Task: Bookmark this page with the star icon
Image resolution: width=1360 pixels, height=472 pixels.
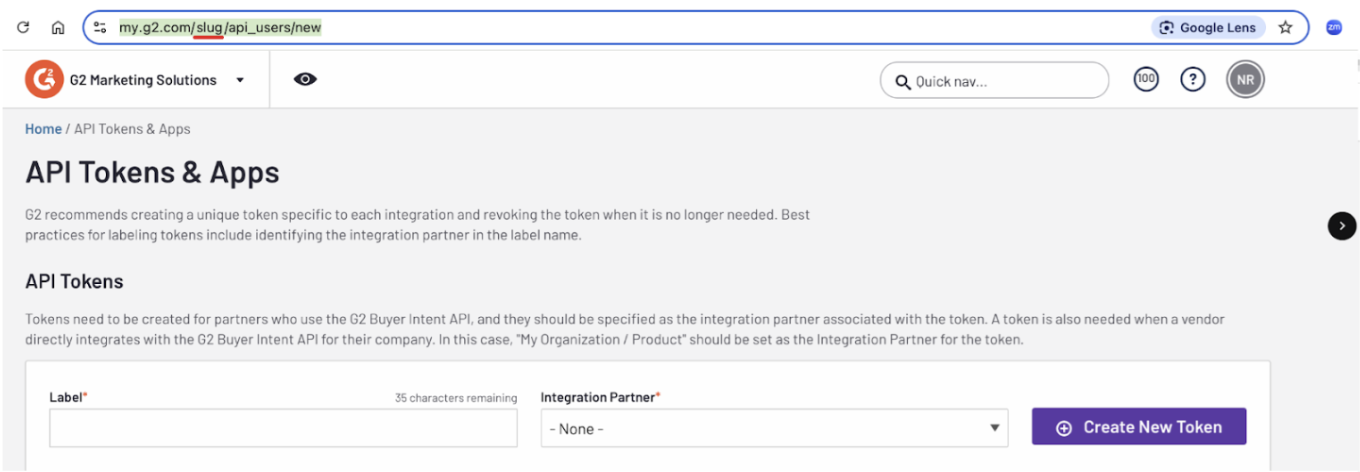Action: (x=1286, y=28)
